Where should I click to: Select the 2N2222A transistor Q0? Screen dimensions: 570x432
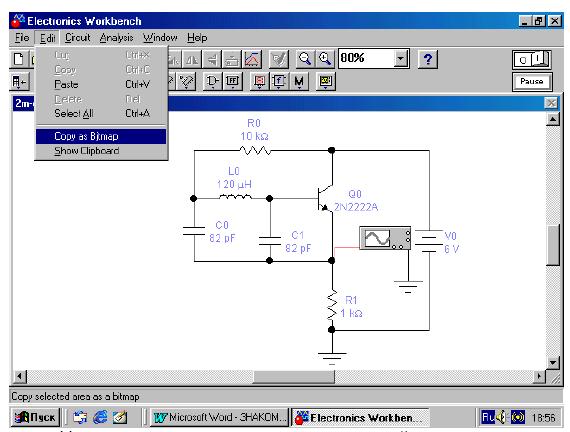pyautogui.click(x=325, y=199)
